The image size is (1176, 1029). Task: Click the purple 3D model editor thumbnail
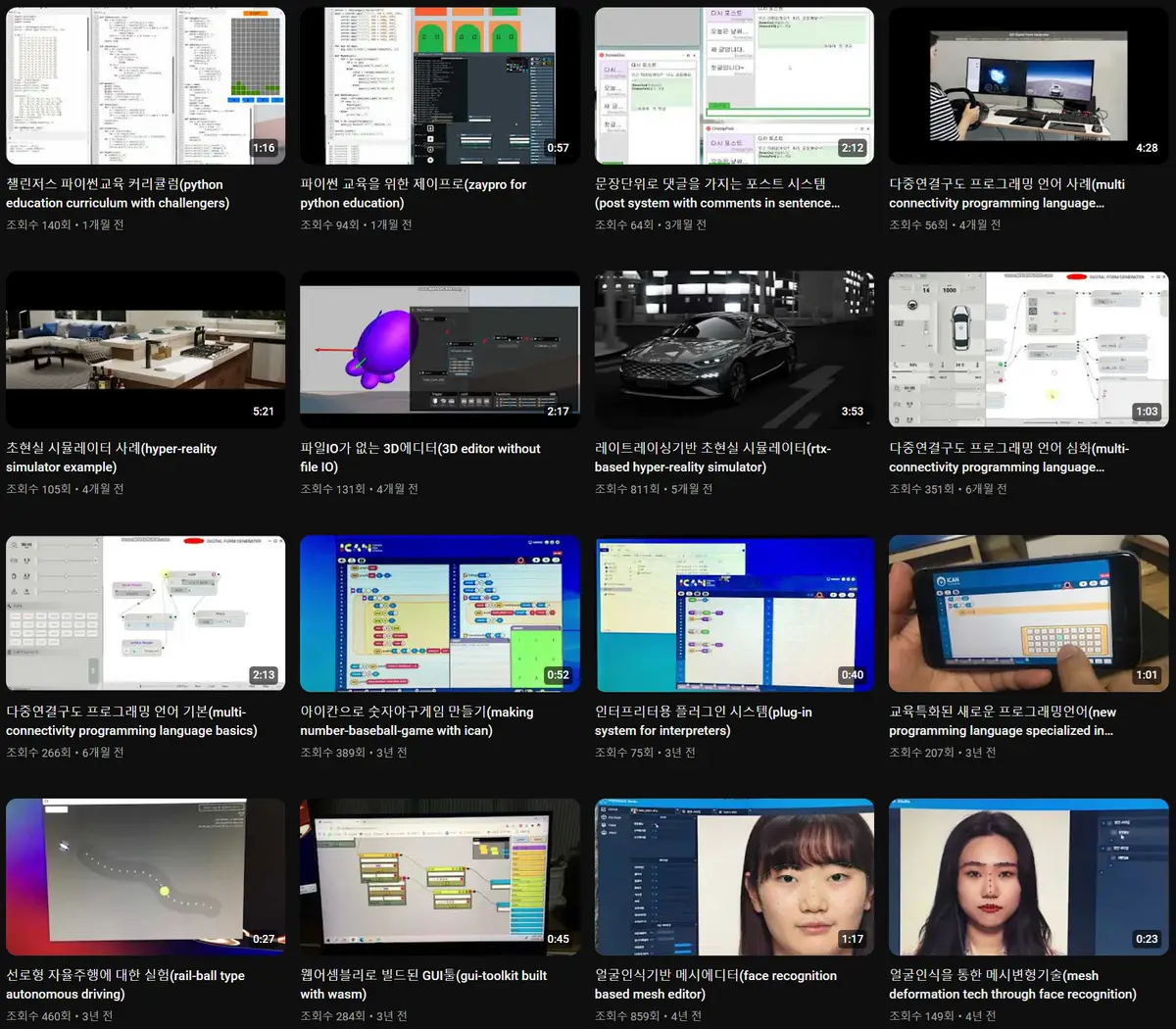[439, 350]
